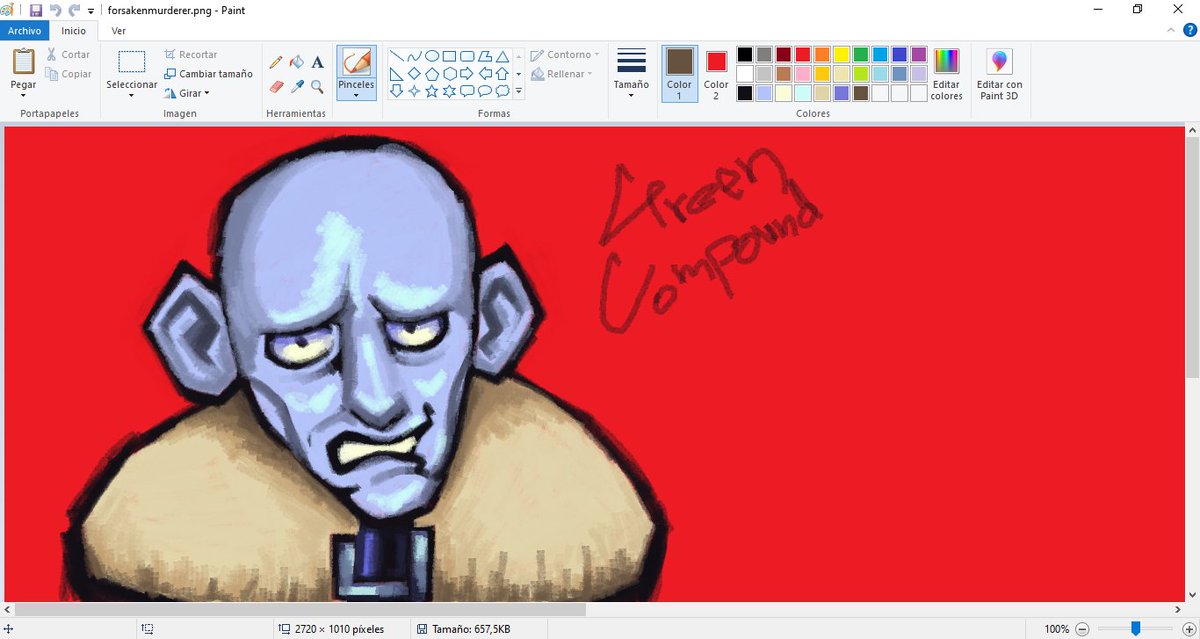Open the Archivo file menu

click(x=24, y=31)
